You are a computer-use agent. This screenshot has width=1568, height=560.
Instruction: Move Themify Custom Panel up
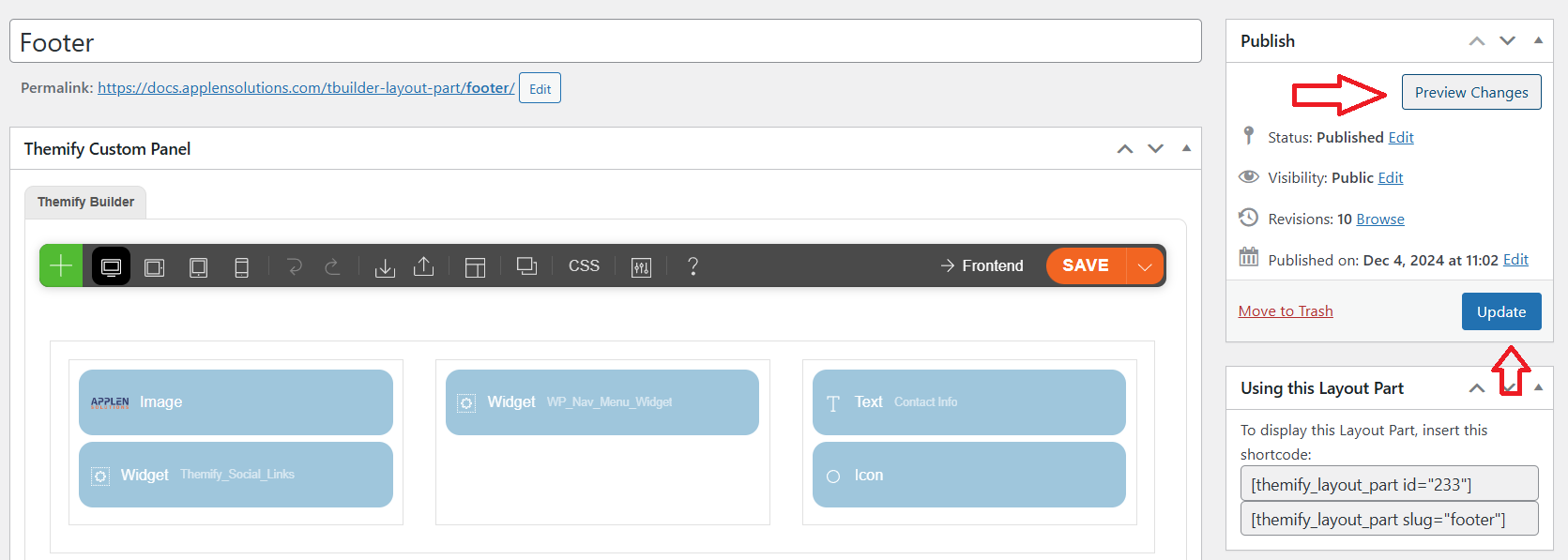point(1125,149)
